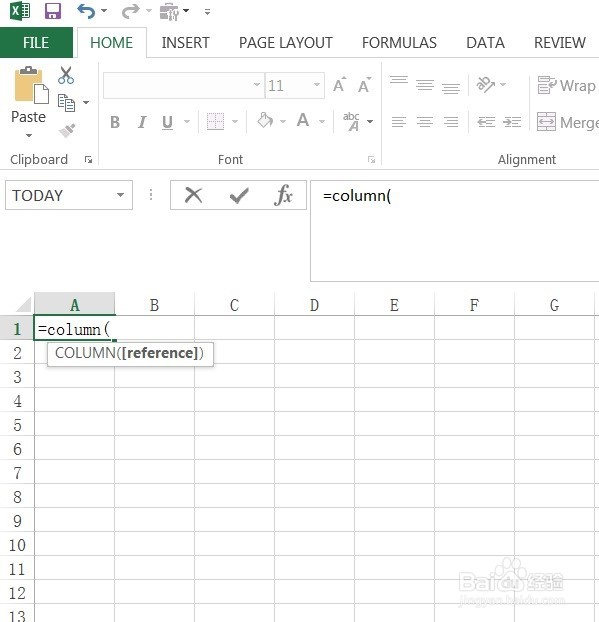Click the Excel application icon

point(19,10)
